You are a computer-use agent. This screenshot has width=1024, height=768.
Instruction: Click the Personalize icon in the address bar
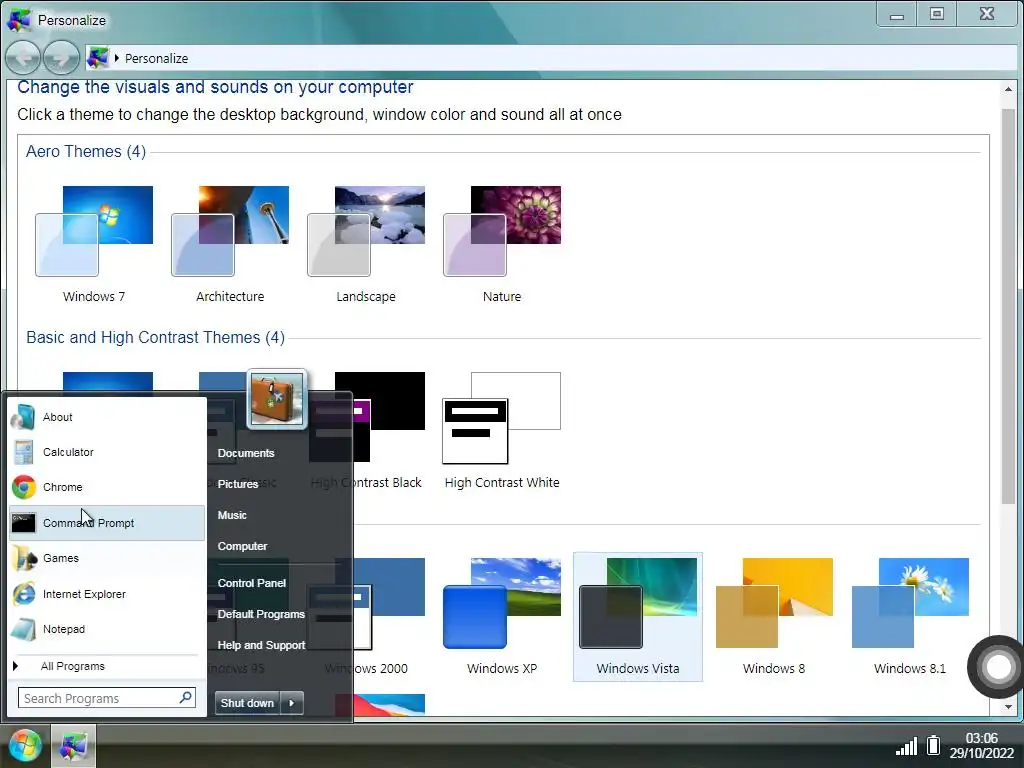(97, 58)
